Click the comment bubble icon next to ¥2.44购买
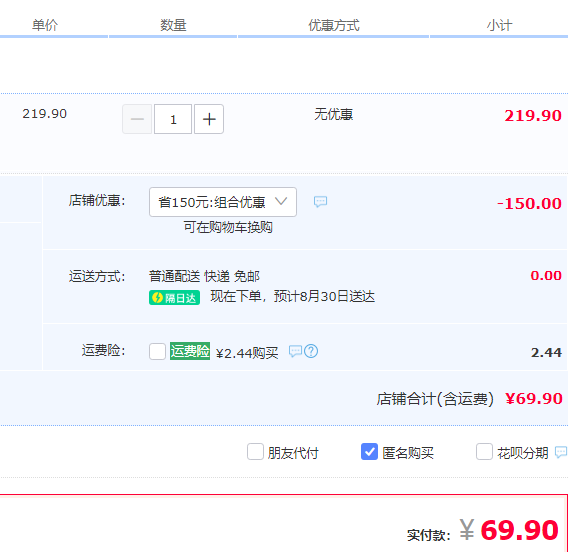 tap(296, 351)
